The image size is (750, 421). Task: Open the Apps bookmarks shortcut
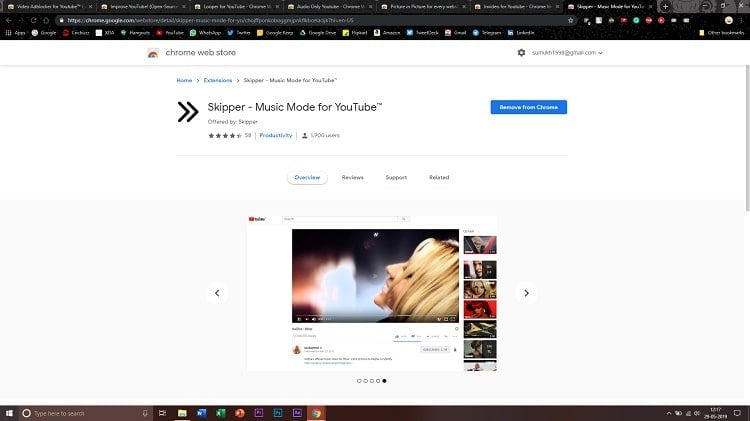(15, 33)
